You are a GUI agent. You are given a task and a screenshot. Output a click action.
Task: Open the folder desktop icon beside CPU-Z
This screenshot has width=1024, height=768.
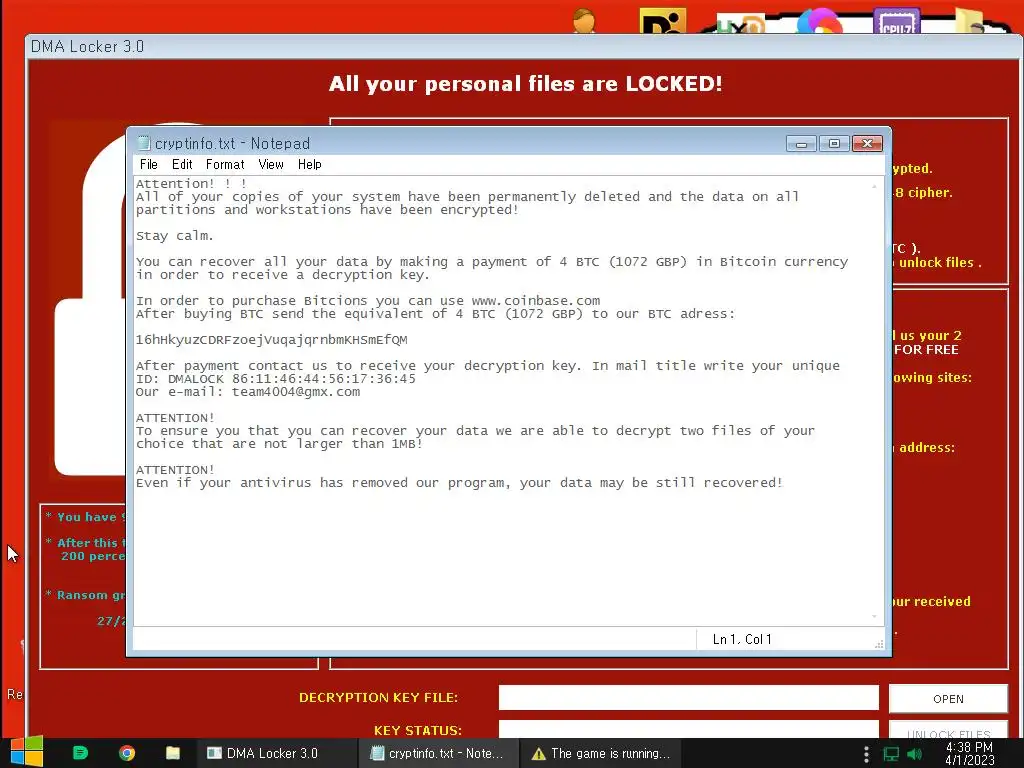tap(970, 20)
